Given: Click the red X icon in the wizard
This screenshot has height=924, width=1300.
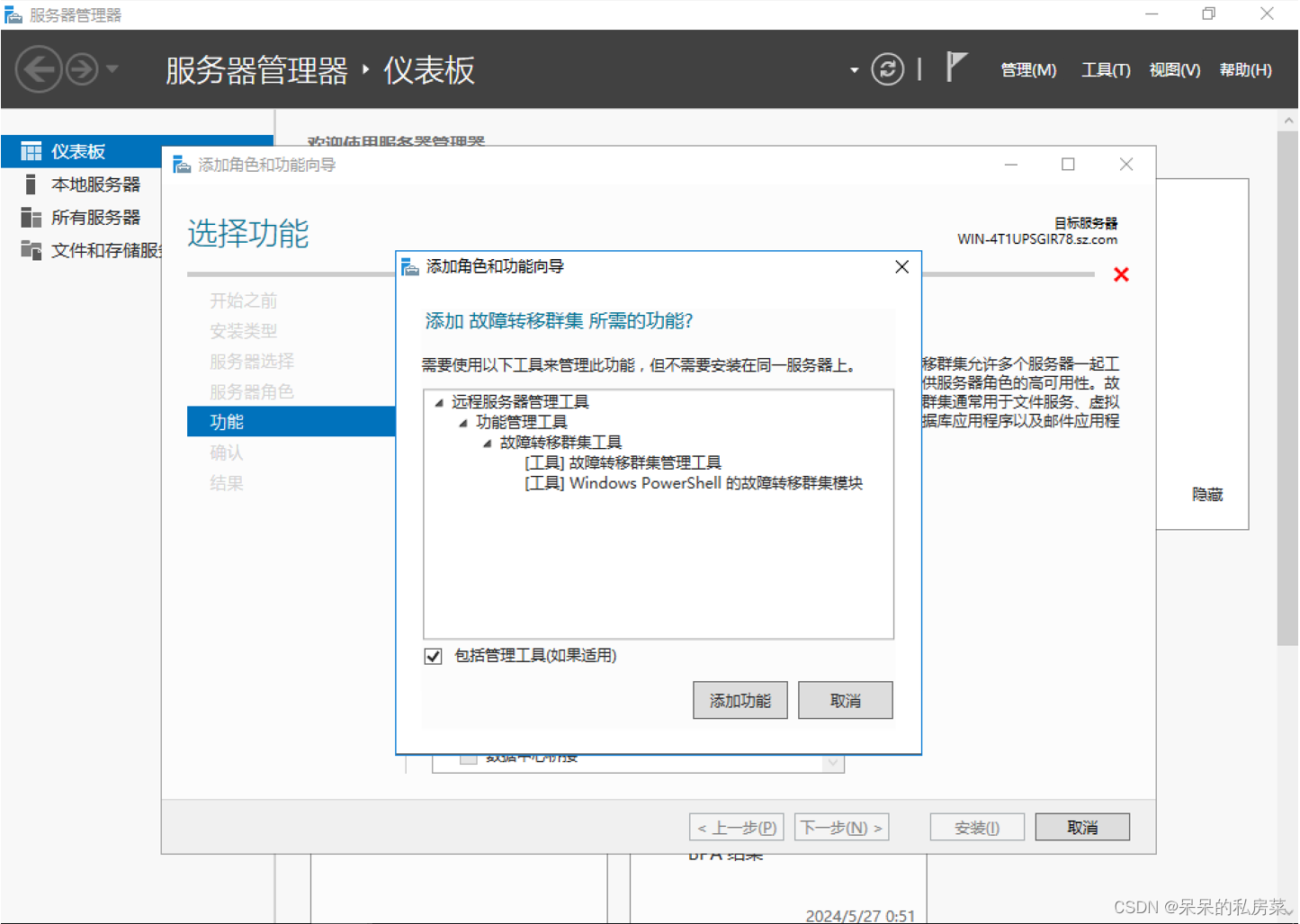Looking at the screenshot, I should 1121,274.
